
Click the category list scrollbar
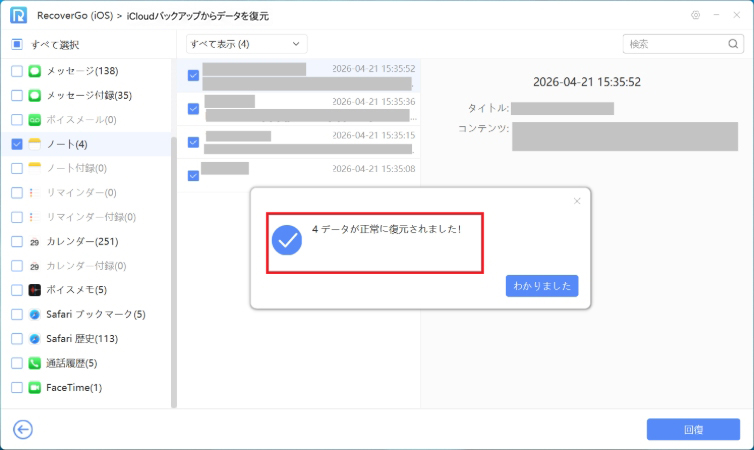click(x=174, y=272)
